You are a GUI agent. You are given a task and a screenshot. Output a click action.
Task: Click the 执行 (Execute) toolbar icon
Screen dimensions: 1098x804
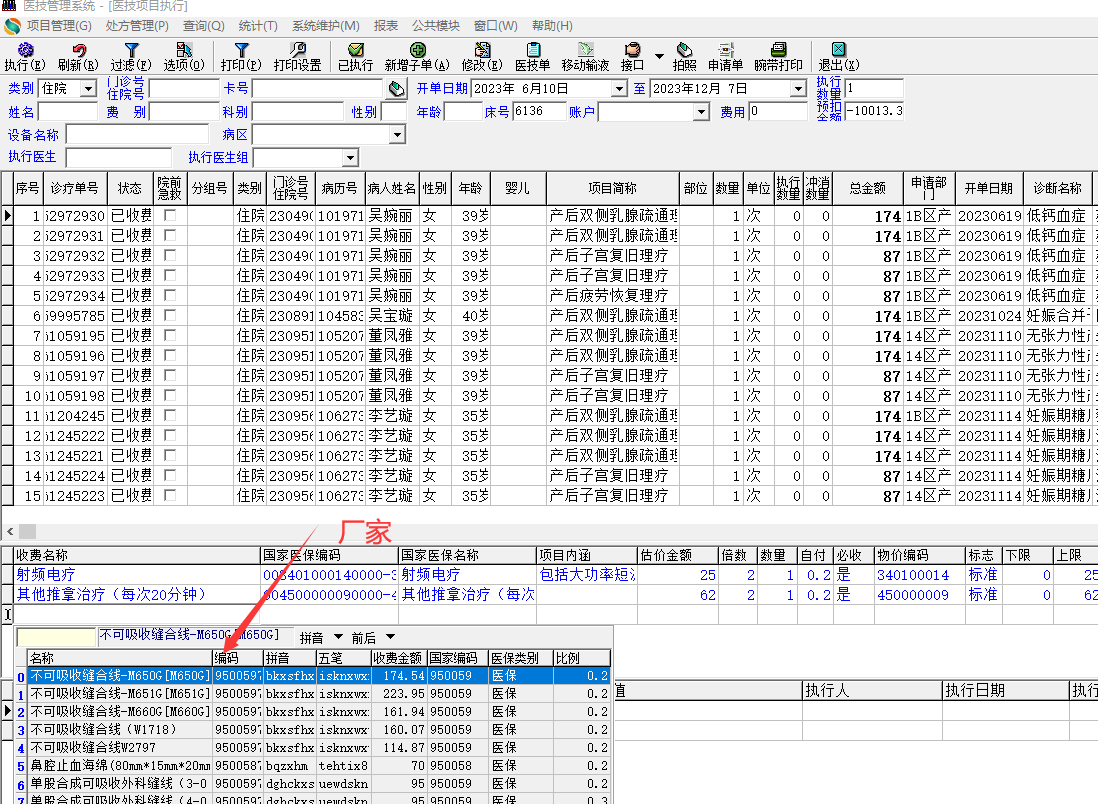click(x=25, y=56)
